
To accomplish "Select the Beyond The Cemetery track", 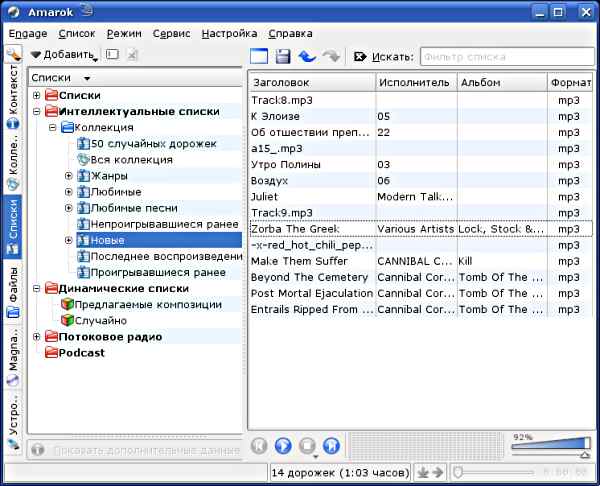I will 421,277.
